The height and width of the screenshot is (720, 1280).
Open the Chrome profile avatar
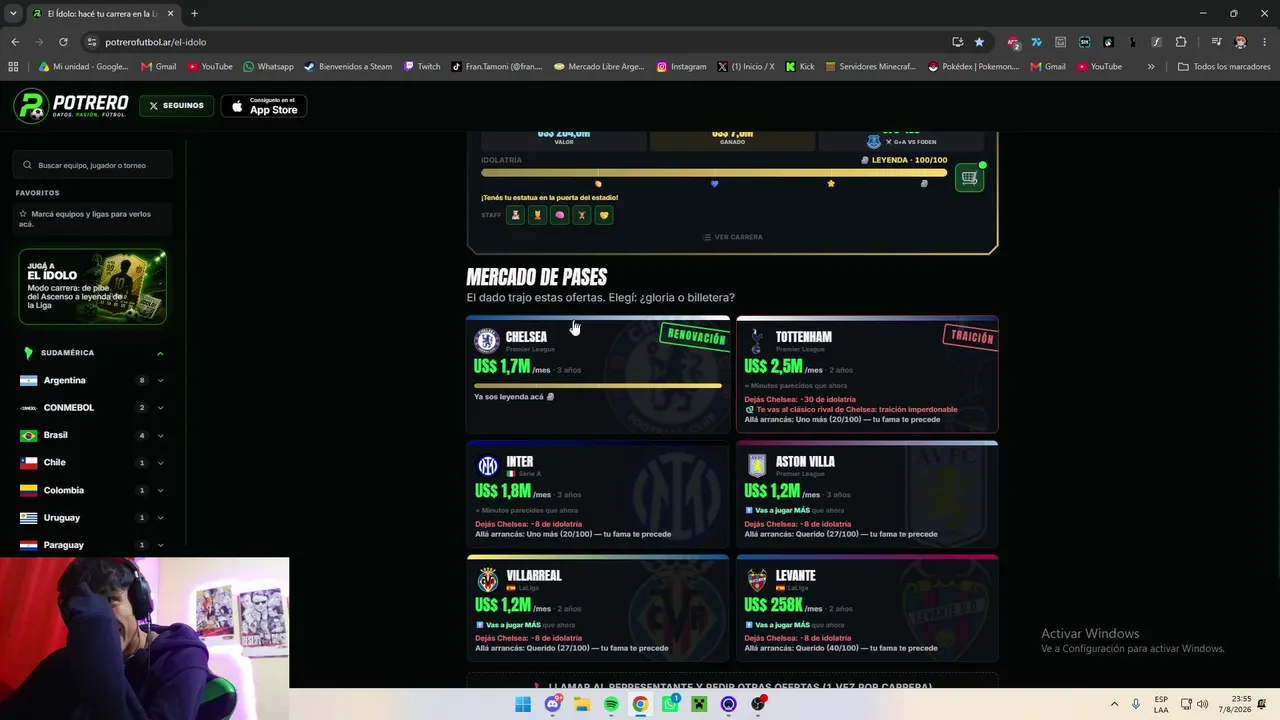(1241, 42)
